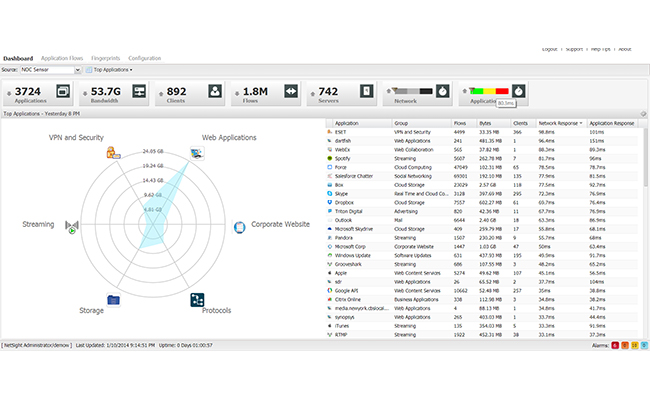Click the red critical alarms icon

[x=615, y=347]
